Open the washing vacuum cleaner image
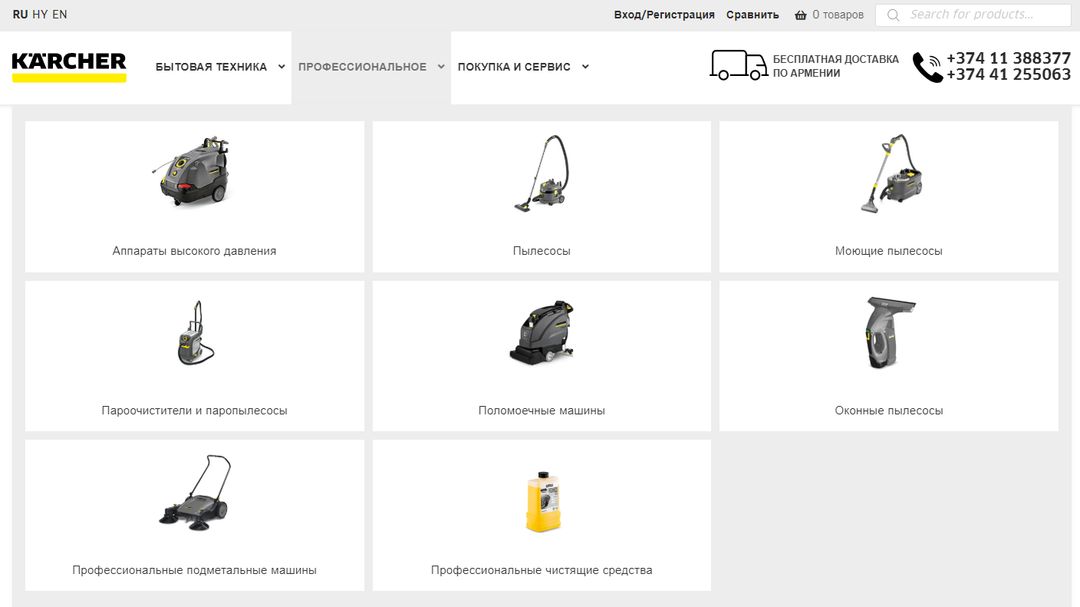Image resolution: width=1080 pixels, height=607 pixels. 889,173
